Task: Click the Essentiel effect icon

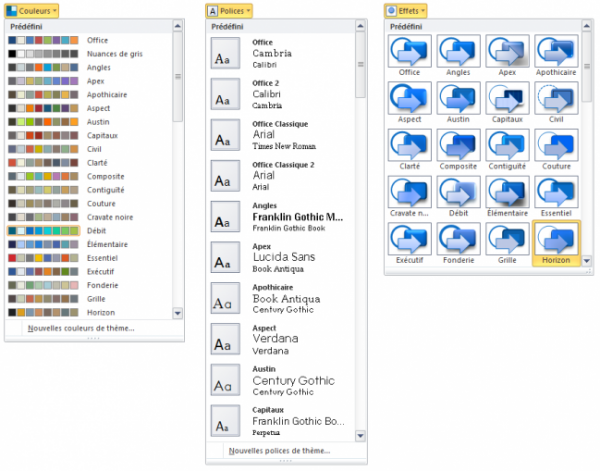Action: click(557, 194)
